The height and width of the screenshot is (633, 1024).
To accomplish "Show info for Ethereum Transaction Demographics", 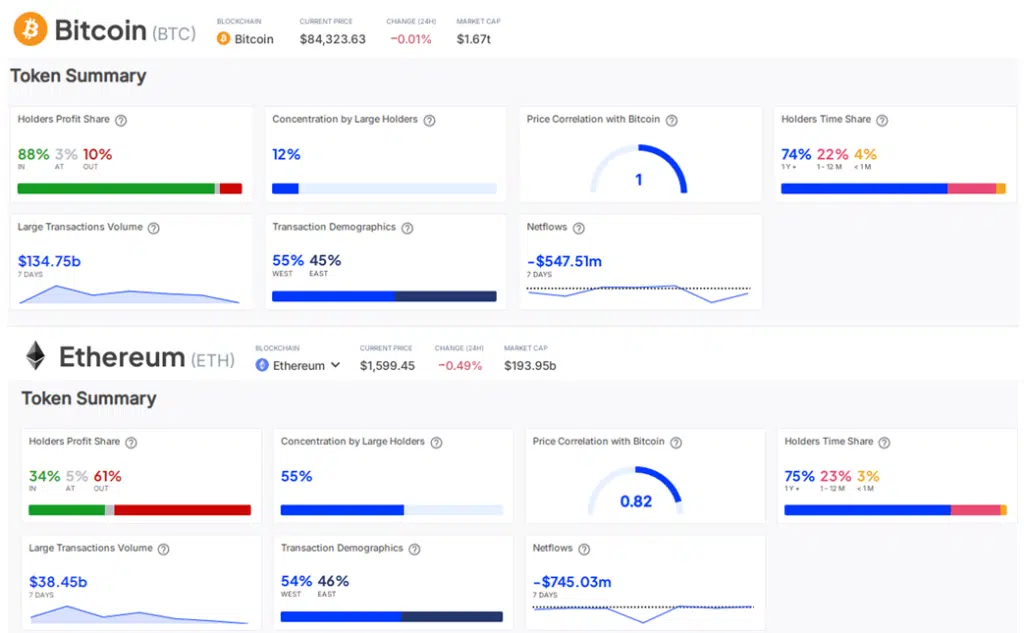I will pos(414,549).
